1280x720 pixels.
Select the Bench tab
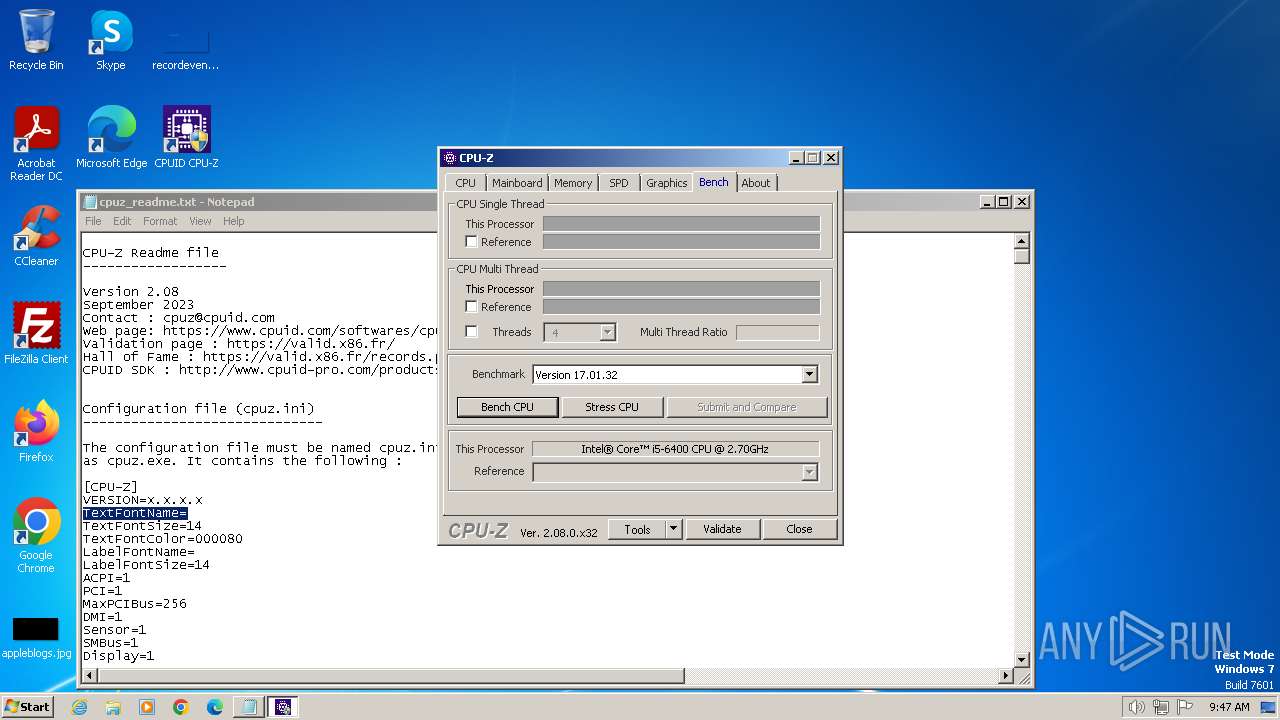tap(714, 182)
